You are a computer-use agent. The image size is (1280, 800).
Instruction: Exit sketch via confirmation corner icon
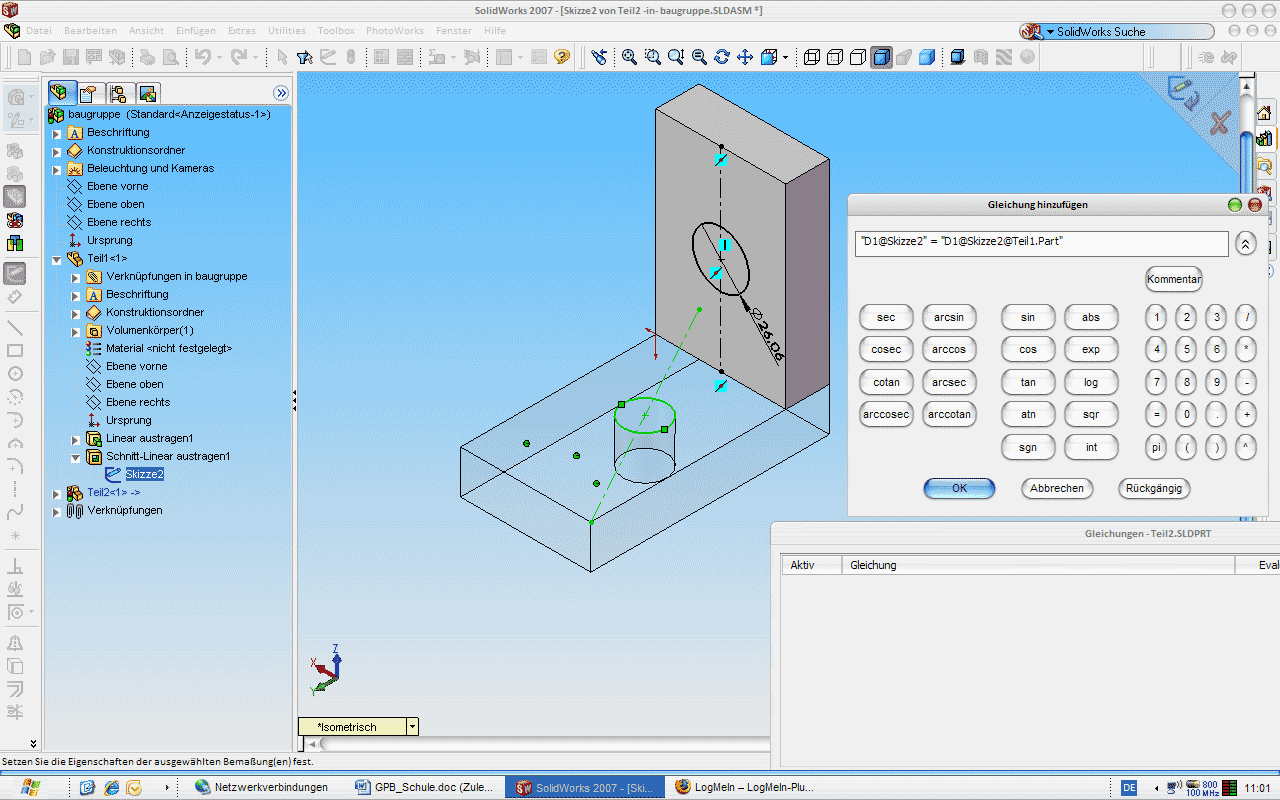(x=1186, y=93)
